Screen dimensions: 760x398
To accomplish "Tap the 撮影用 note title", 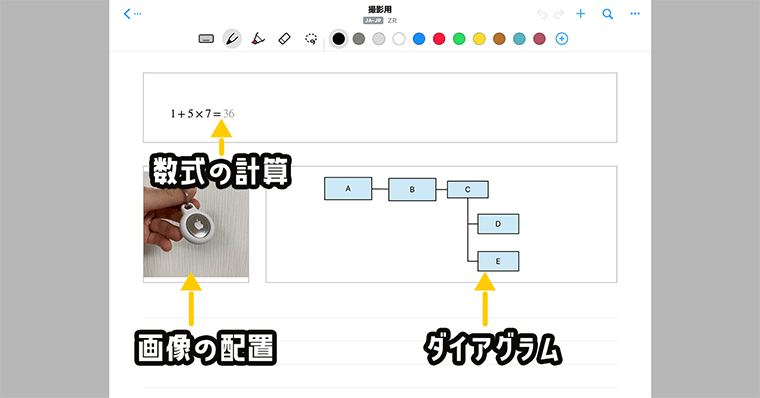I will click(380, 9).
